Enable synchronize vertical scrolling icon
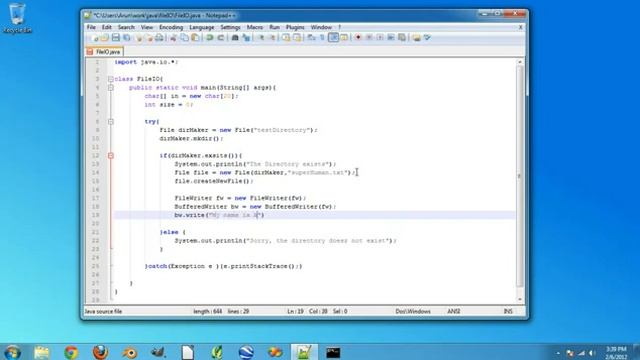640x360 pixels. pyautogui.click(x=286, y=38)
